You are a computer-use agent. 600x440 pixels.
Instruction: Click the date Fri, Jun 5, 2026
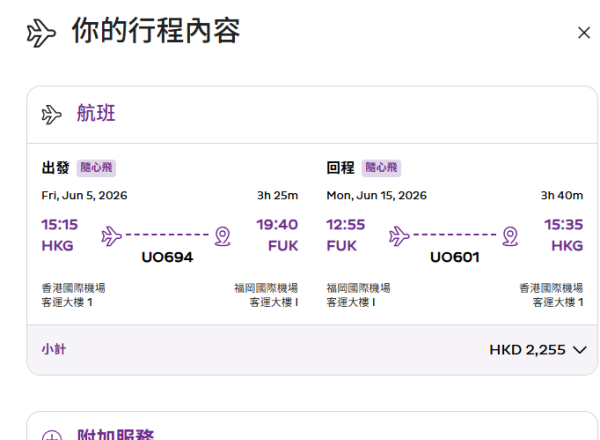coord(84,196)
